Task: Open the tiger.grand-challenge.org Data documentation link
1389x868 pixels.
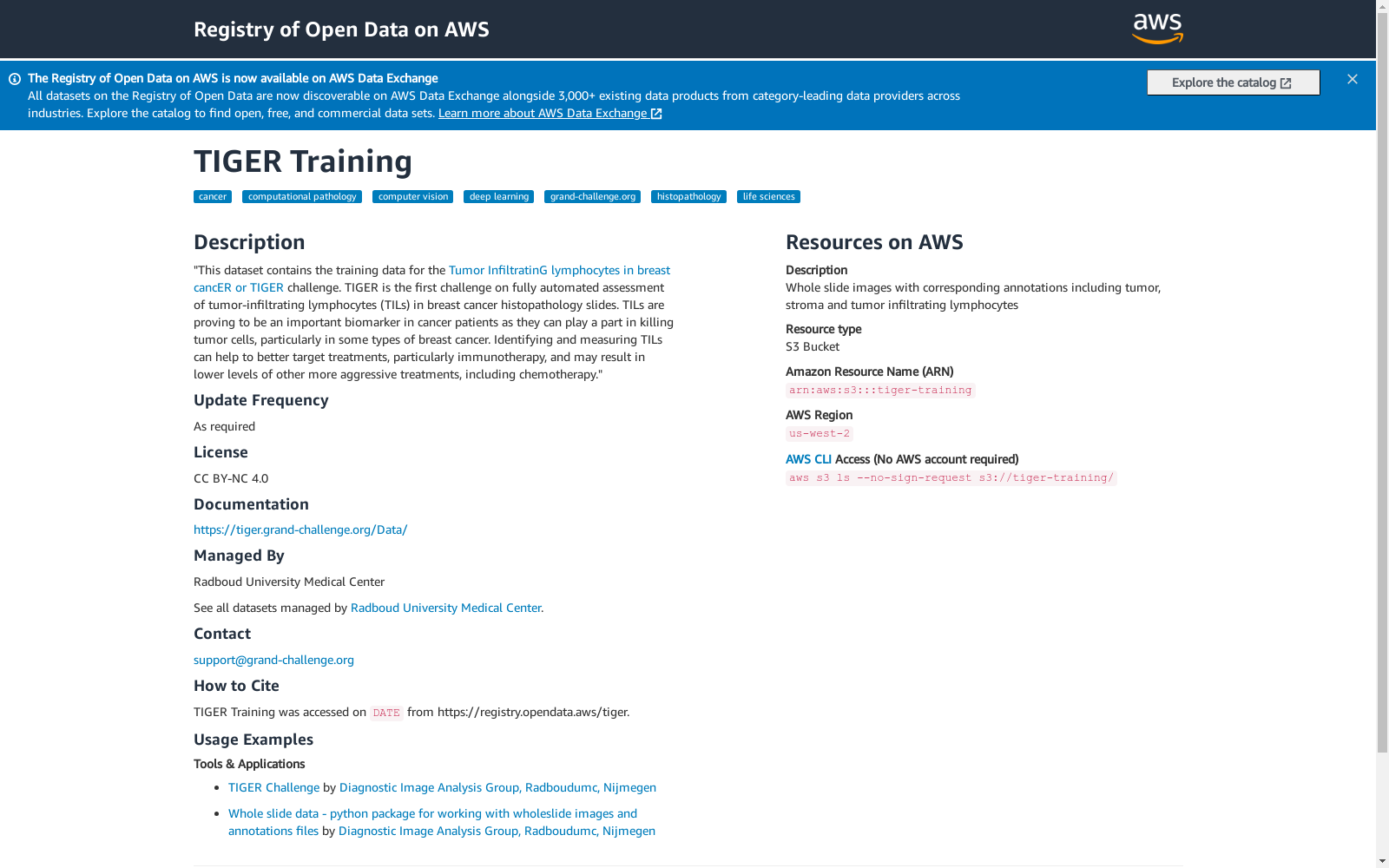Action: click(300, 529)
